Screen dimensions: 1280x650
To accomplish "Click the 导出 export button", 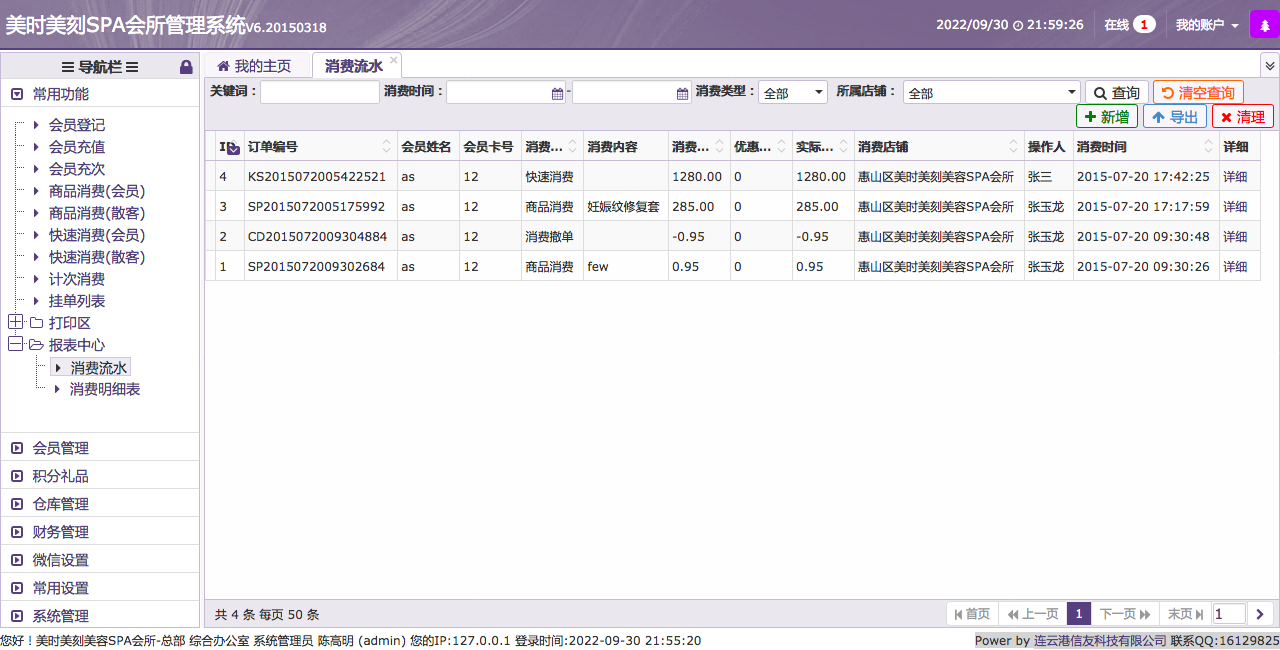I will [1175, 117].
